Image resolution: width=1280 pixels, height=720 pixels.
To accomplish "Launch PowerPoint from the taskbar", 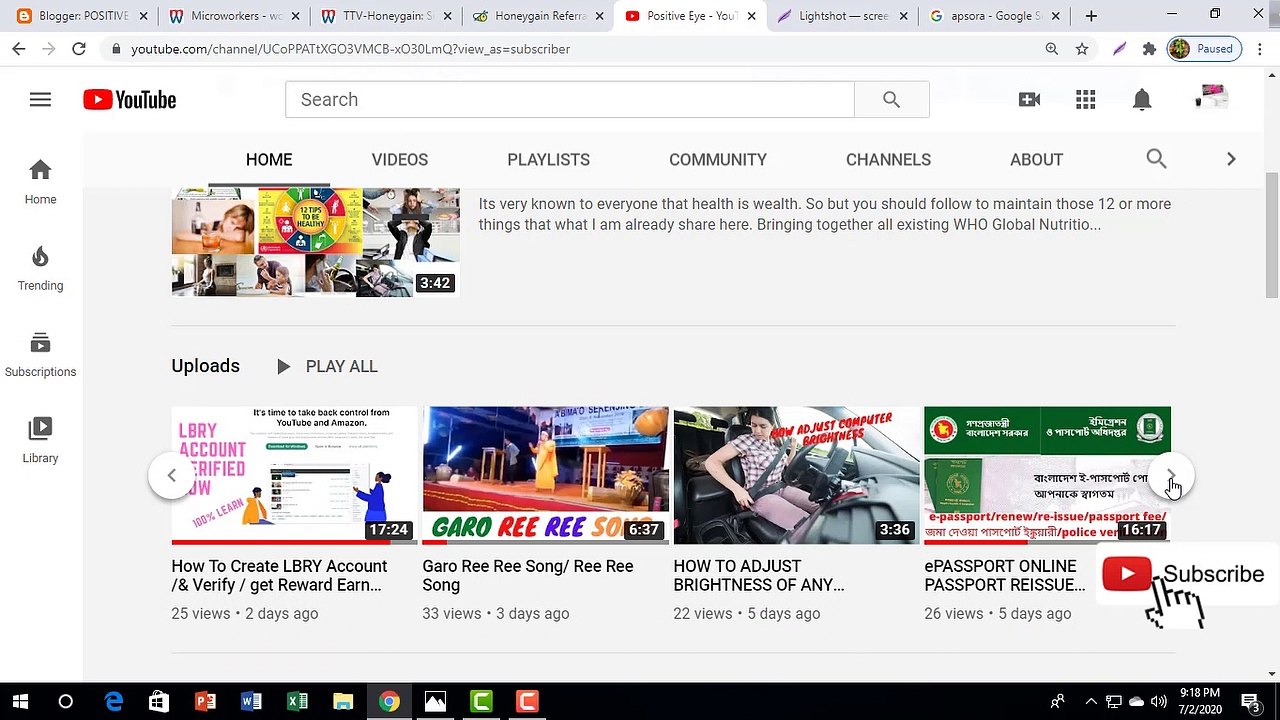I will tap(205, 702).
